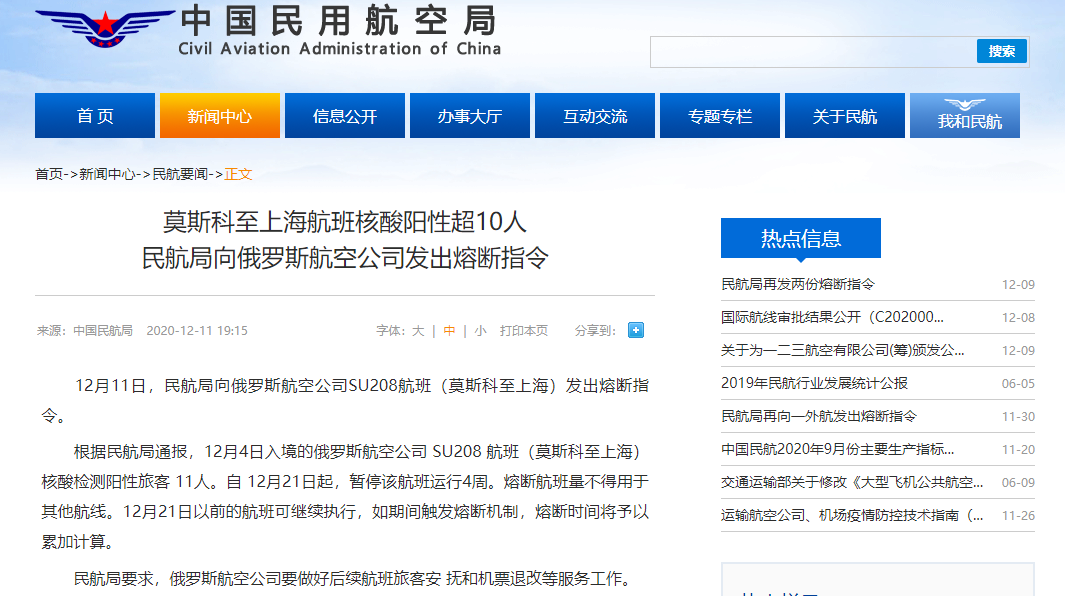This screenshot has width=1065, height=596.
Task: Click 打印本页 to print the article
Action: (x=525, y=330)
